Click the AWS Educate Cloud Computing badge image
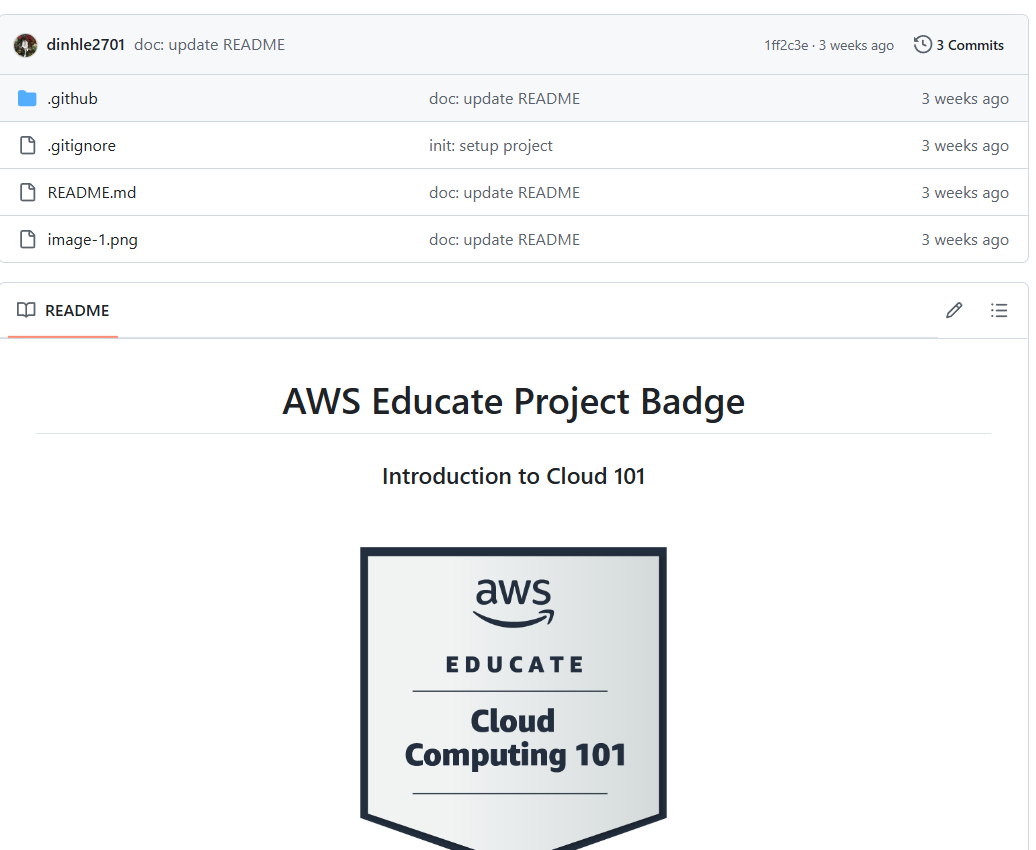Screen dimensions: 1036x850 (x=513, y=698)
